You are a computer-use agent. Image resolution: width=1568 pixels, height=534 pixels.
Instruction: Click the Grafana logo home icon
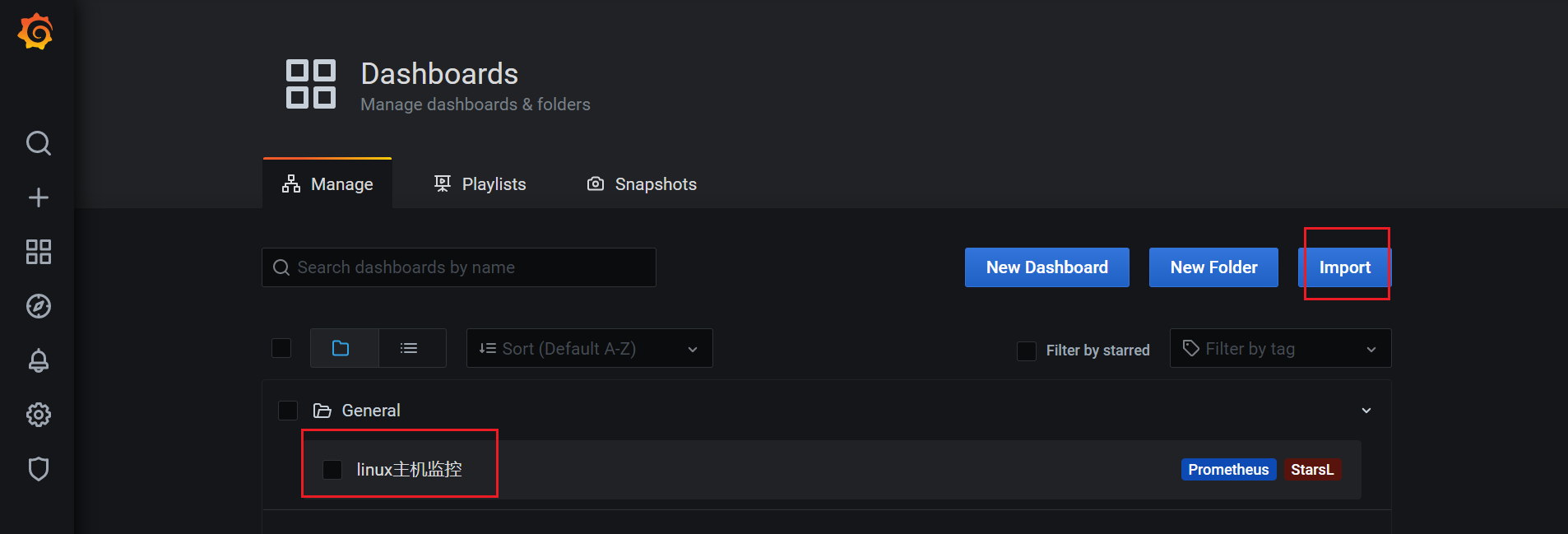36,32
